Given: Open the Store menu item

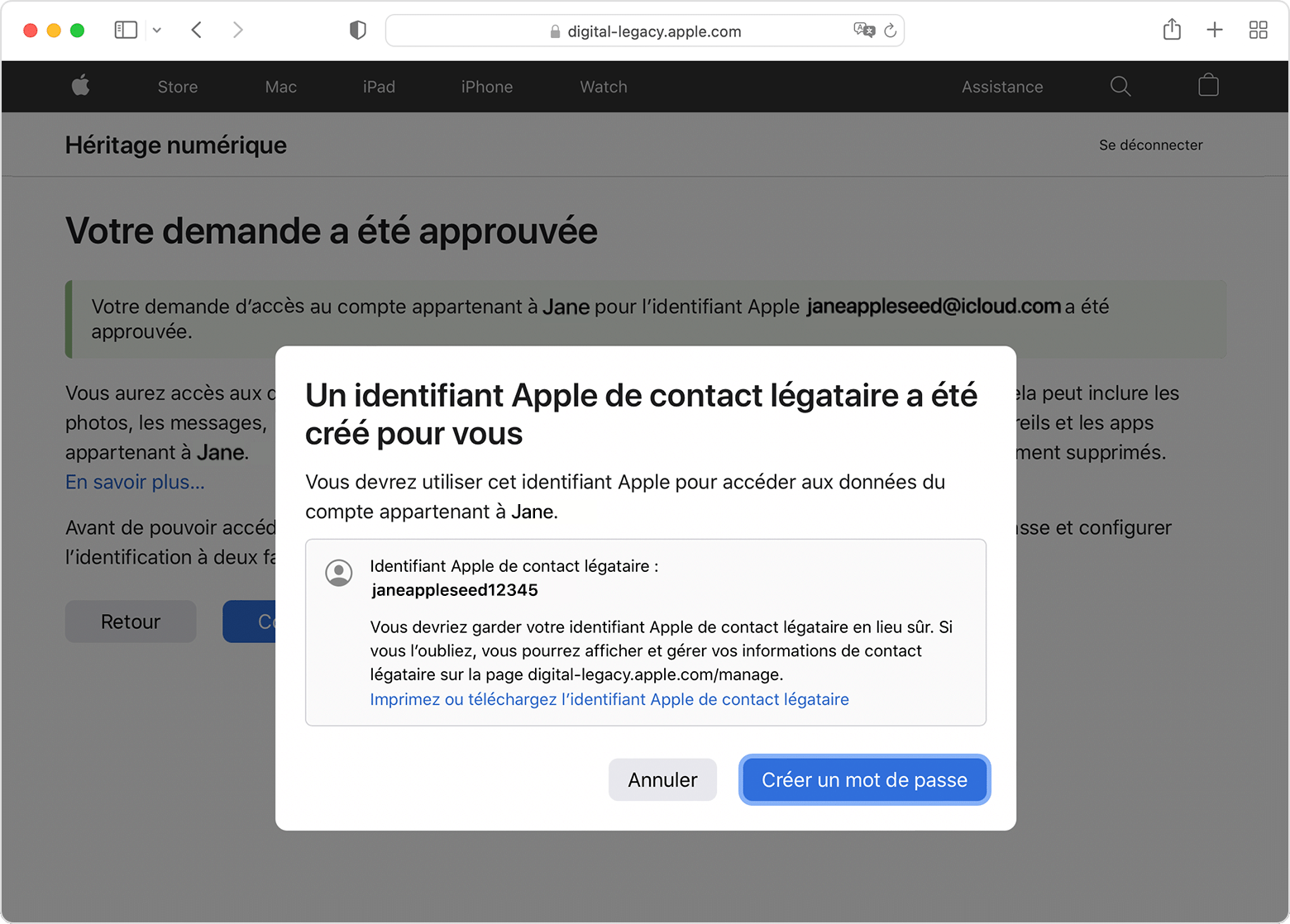Looking at the screenshot, I should pyautogui.click(x=178, y=87).
